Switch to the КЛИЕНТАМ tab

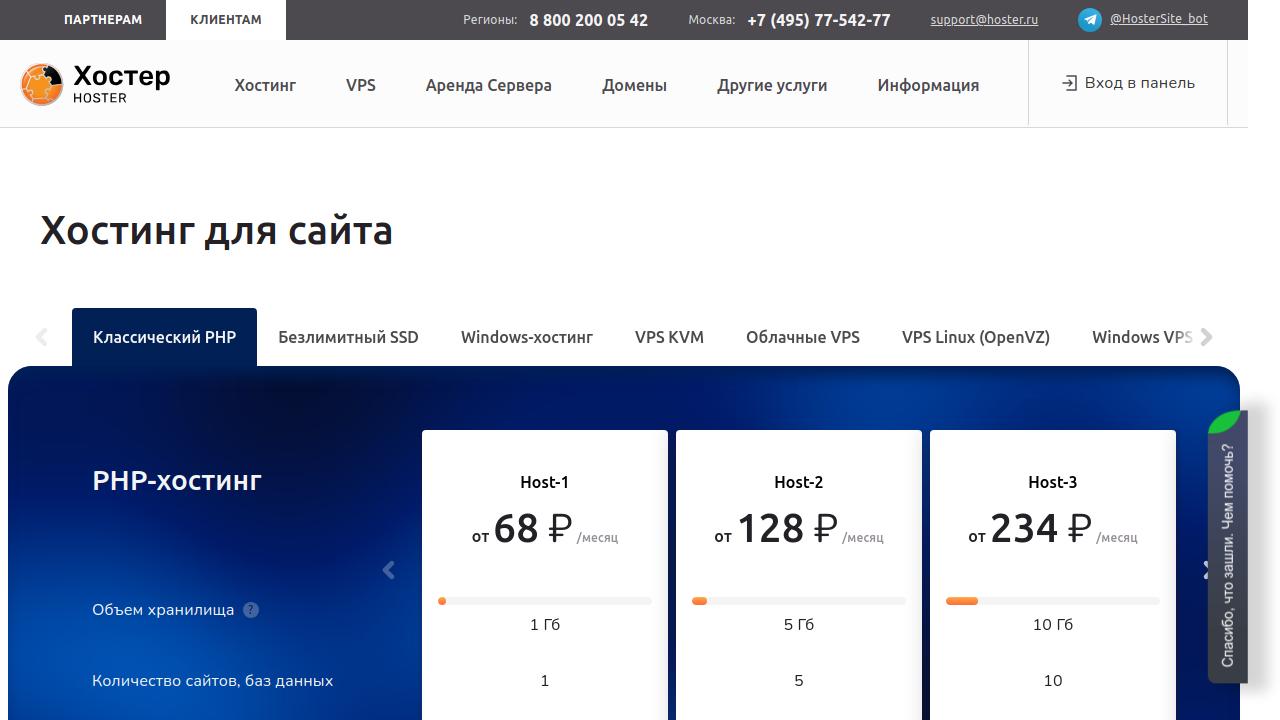pyautogui.click(x=226, y=20)
